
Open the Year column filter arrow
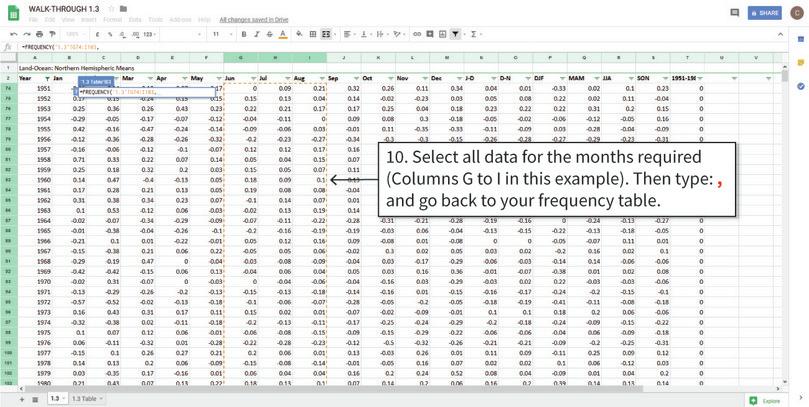(47, 78)
